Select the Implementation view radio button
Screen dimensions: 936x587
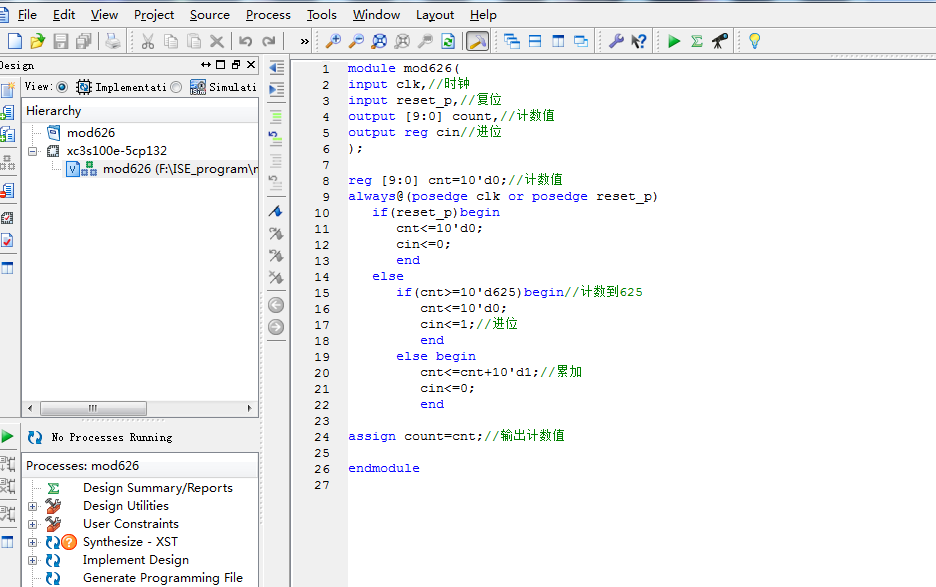coord(62,87)
